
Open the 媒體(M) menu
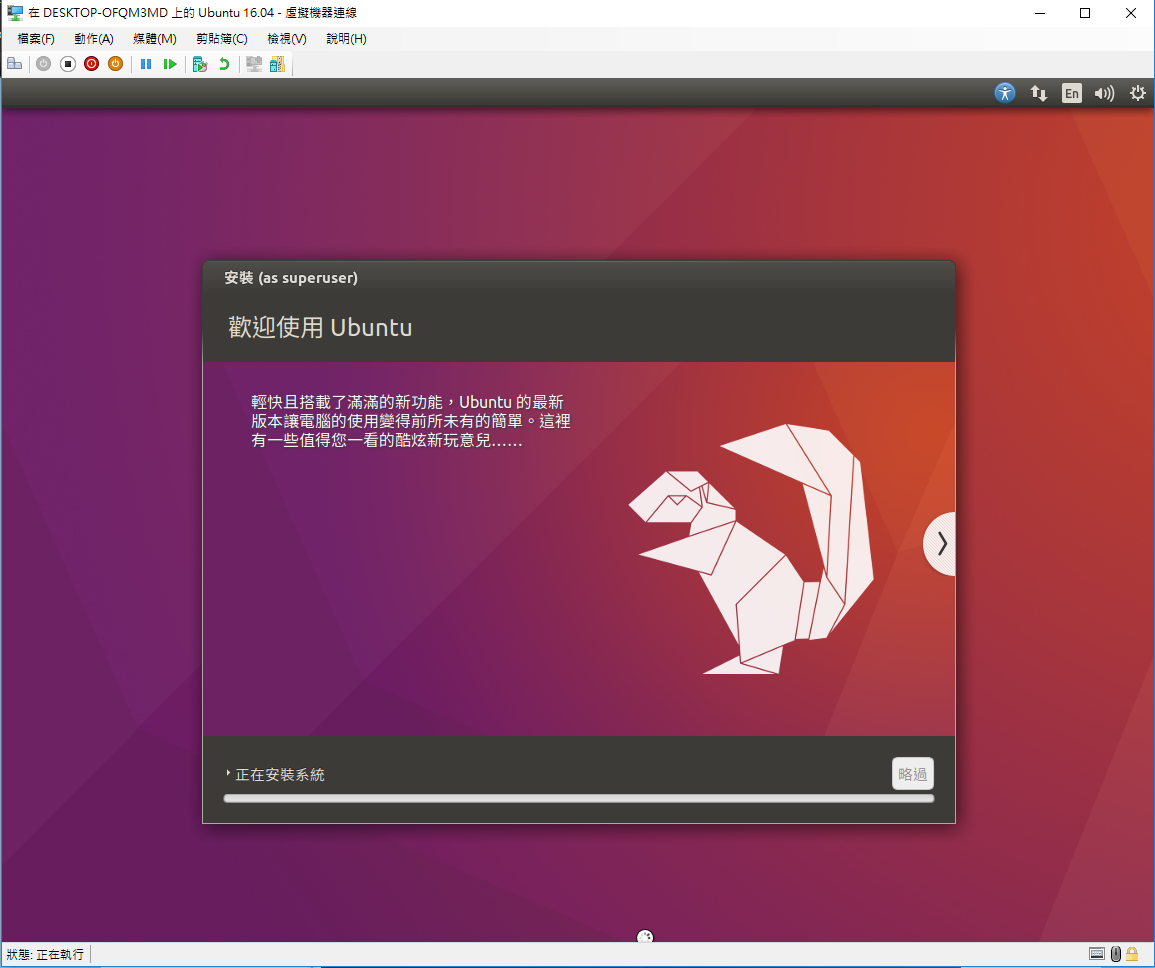pyautogui.click(x=154, y=38)
